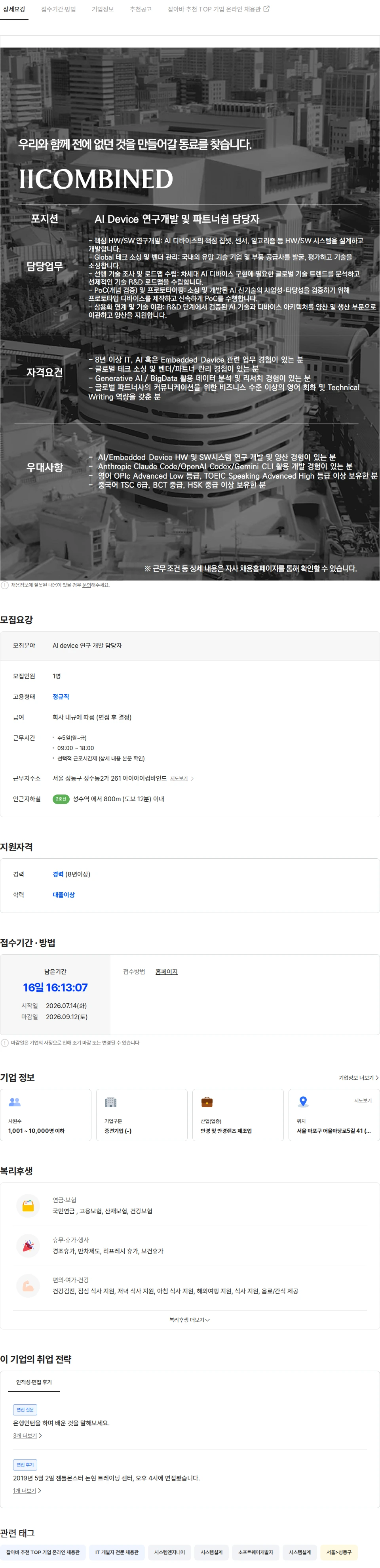Click the 16일 16:13:07 remaining time text
Viewport: 380px width, 1568px height.
click(x=55, y=987)
